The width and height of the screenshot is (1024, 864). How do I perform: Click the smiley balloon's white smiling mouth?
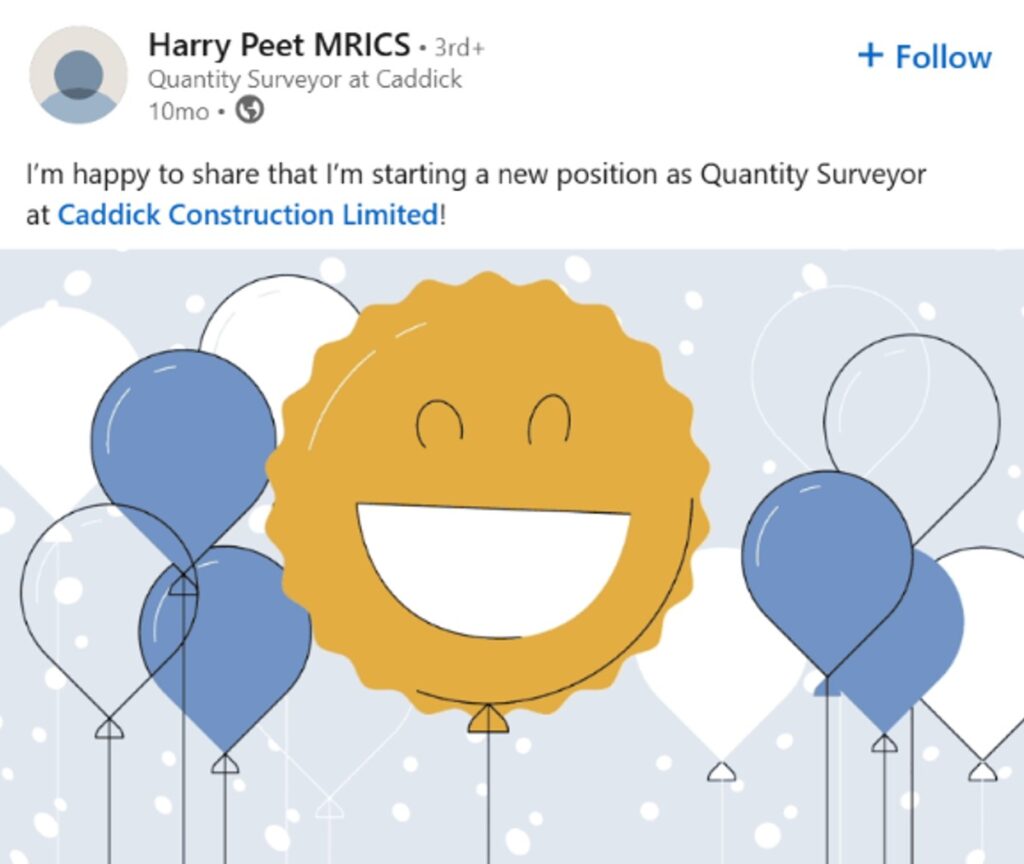click(x=493, y=565)
